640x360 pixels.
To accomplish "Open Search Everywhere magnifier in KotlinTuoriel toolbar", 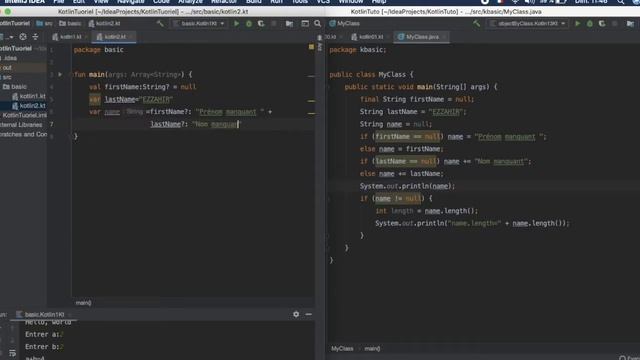I will tap(318, 24).
